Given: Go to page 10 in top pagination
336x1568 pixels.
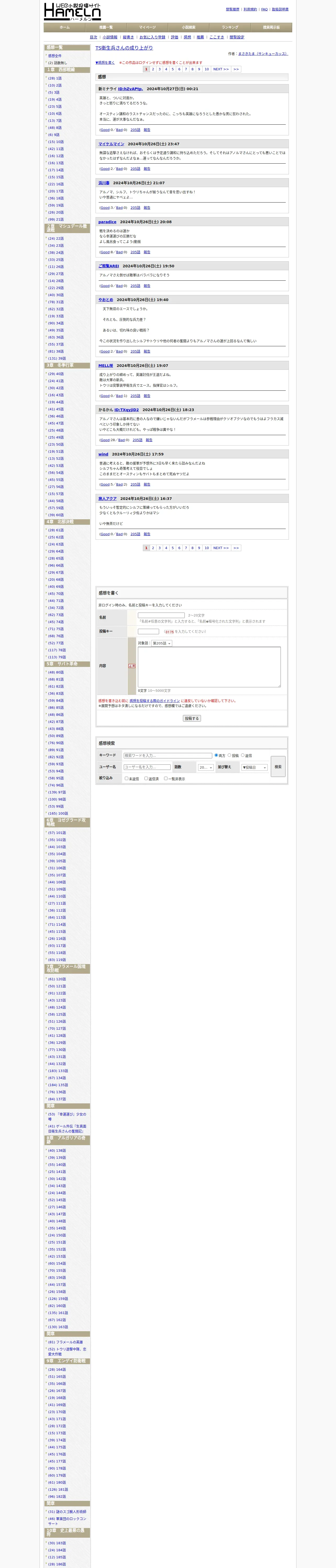Looking at the screenshot, I should 207,70.
